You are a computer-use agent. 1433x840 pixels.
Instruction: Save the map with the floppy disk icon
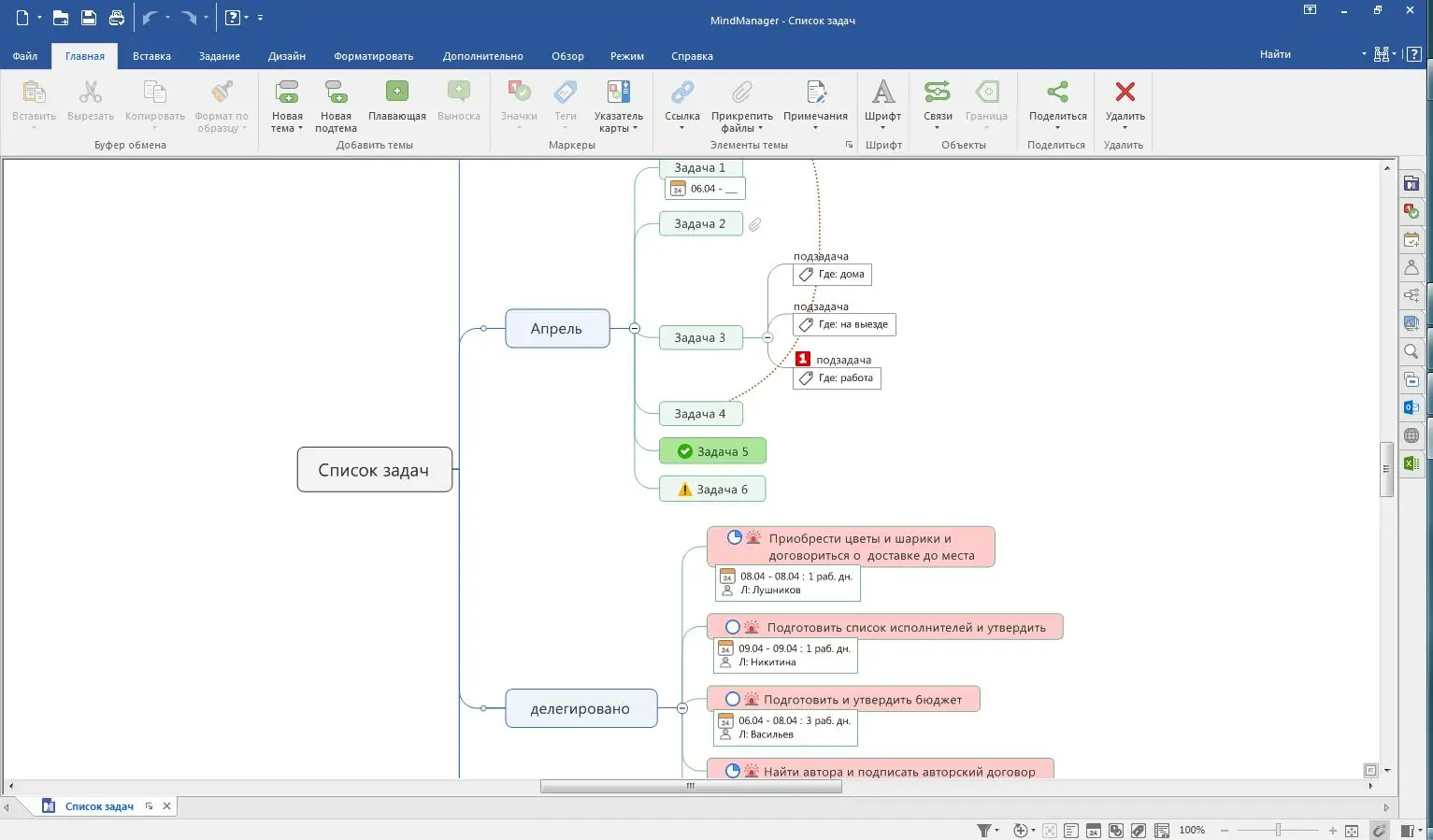point(89,18)
